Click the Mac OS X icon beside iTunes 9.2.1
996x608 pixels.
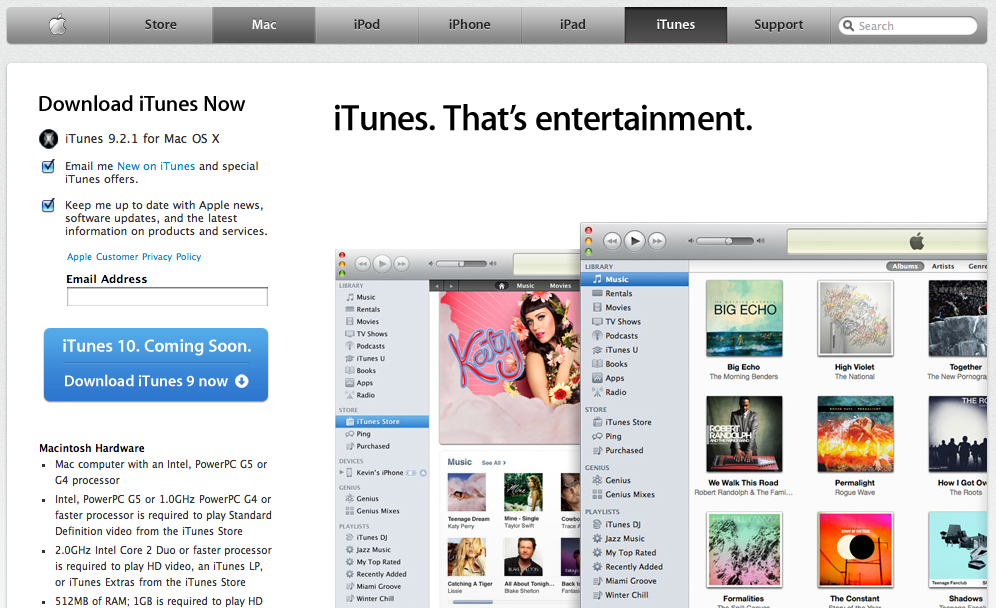pyautogui.click(x=49, y=138)
